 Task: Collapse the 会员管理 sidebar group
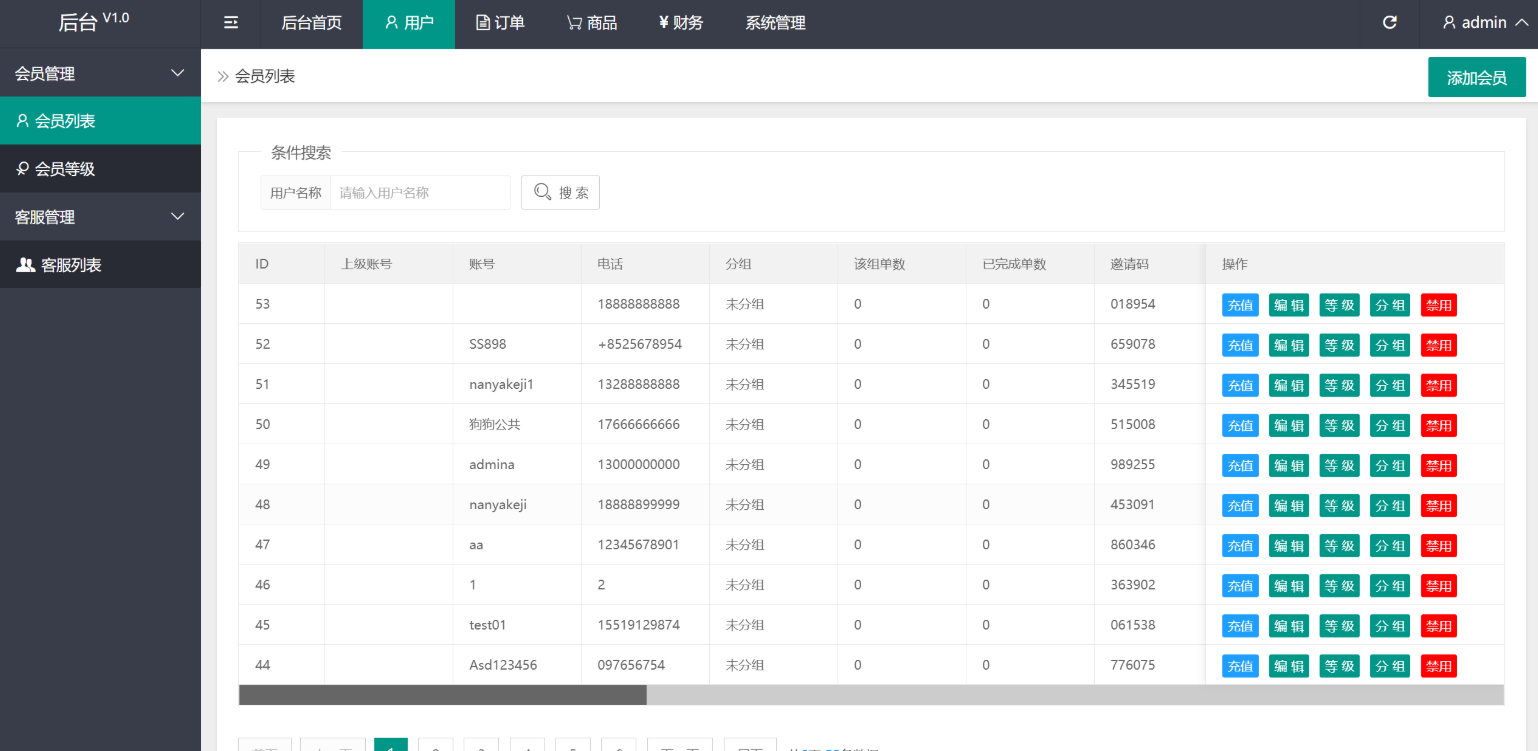100,73
